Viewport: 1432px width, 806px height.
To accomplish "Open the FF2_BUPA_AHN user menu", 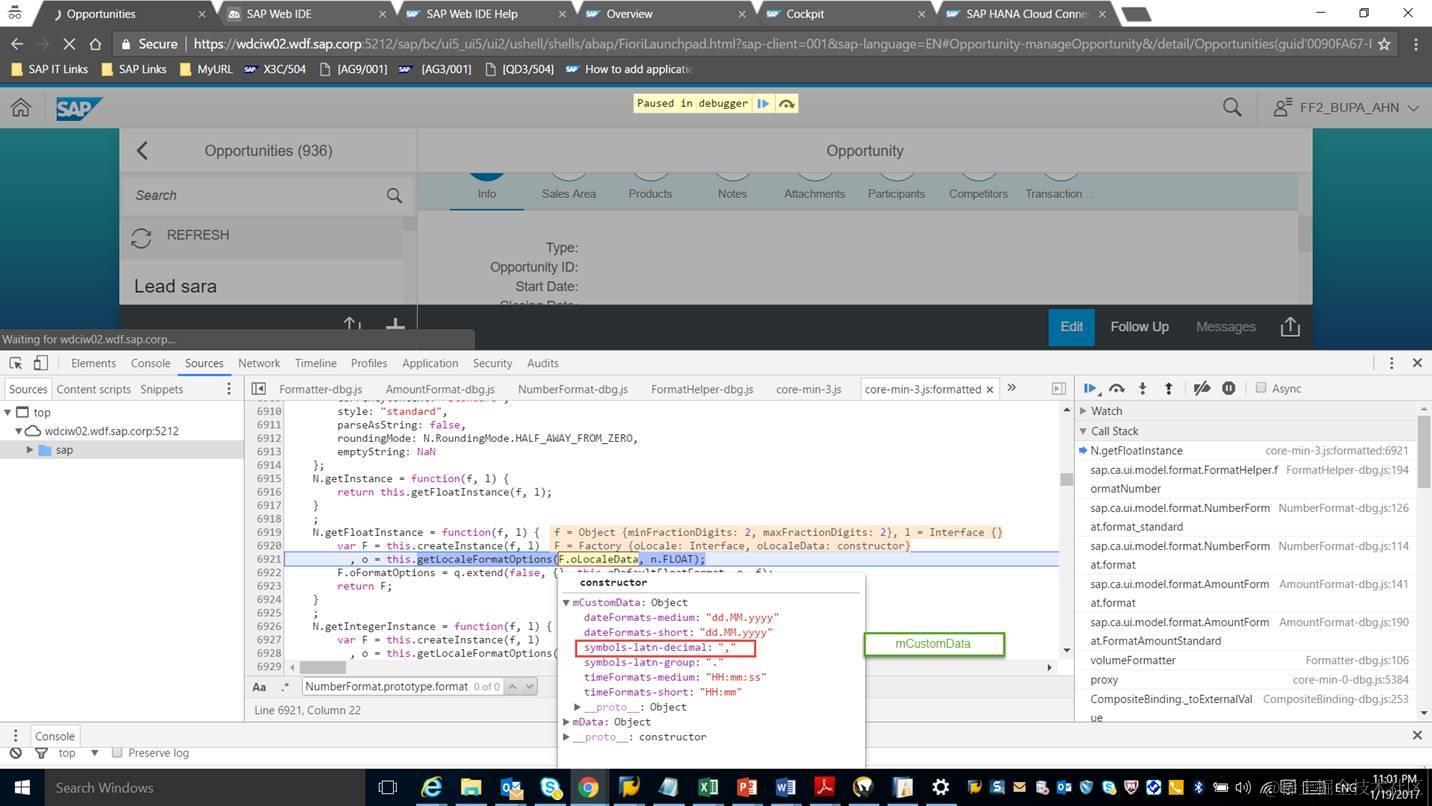I will click(1346, 107).
